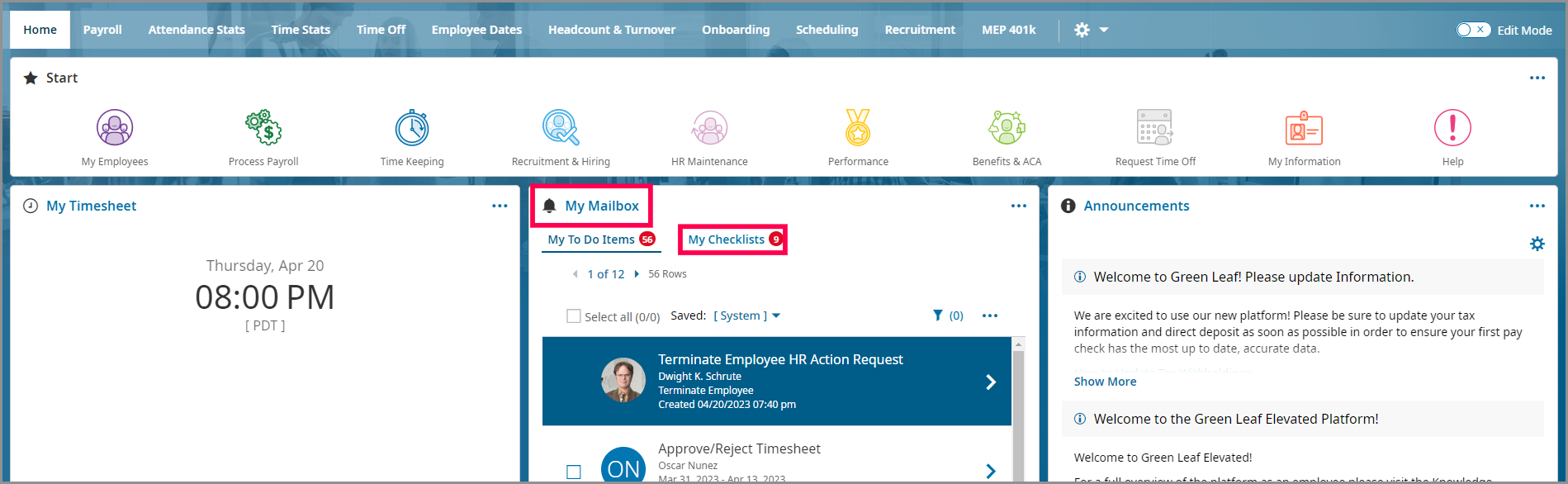
Task: Click the '56 Rows' count text
Action: 667,274
